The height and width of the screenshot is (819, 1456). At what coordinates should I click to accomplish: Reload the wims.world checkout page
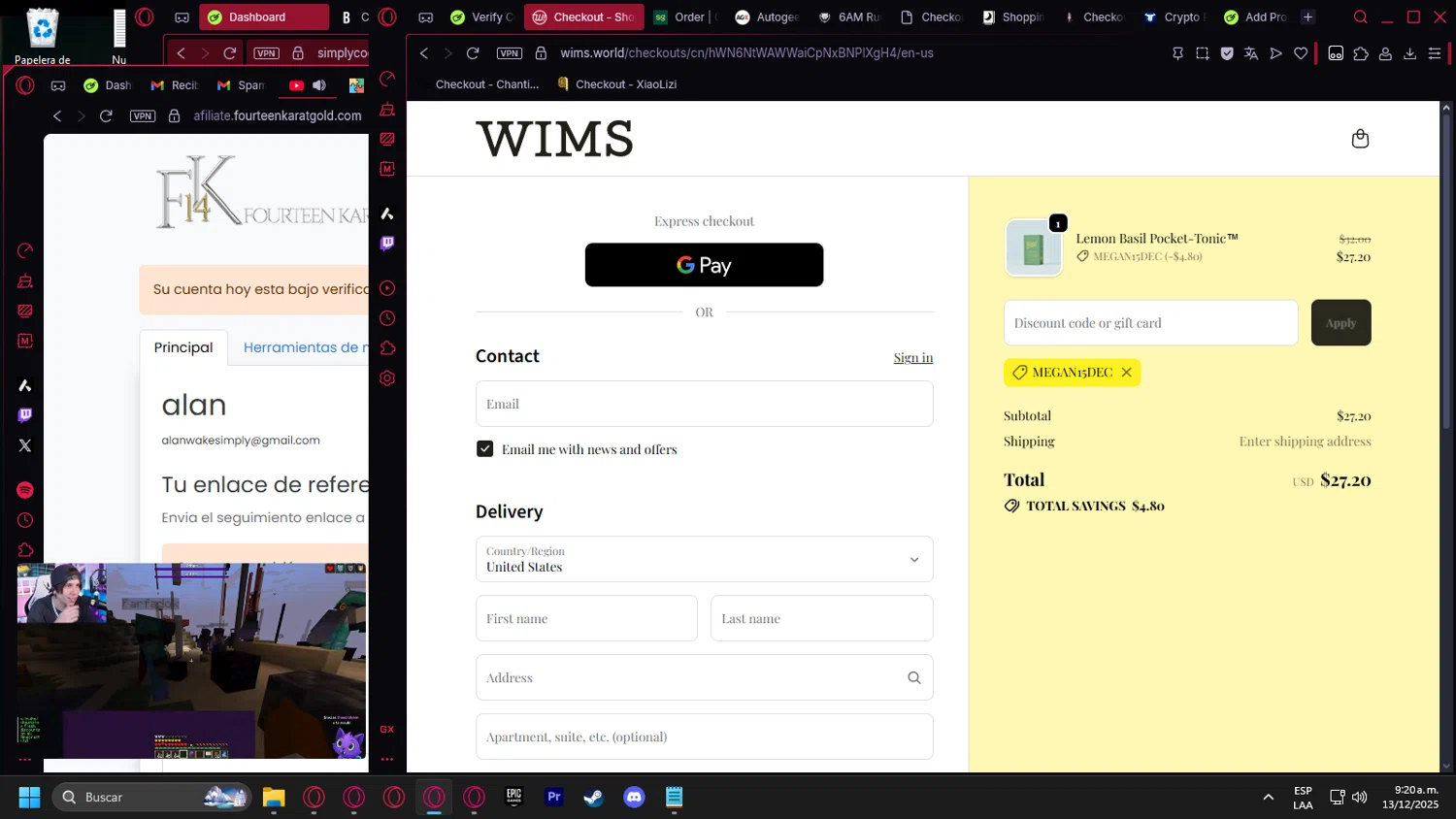(x=473, y=53)
